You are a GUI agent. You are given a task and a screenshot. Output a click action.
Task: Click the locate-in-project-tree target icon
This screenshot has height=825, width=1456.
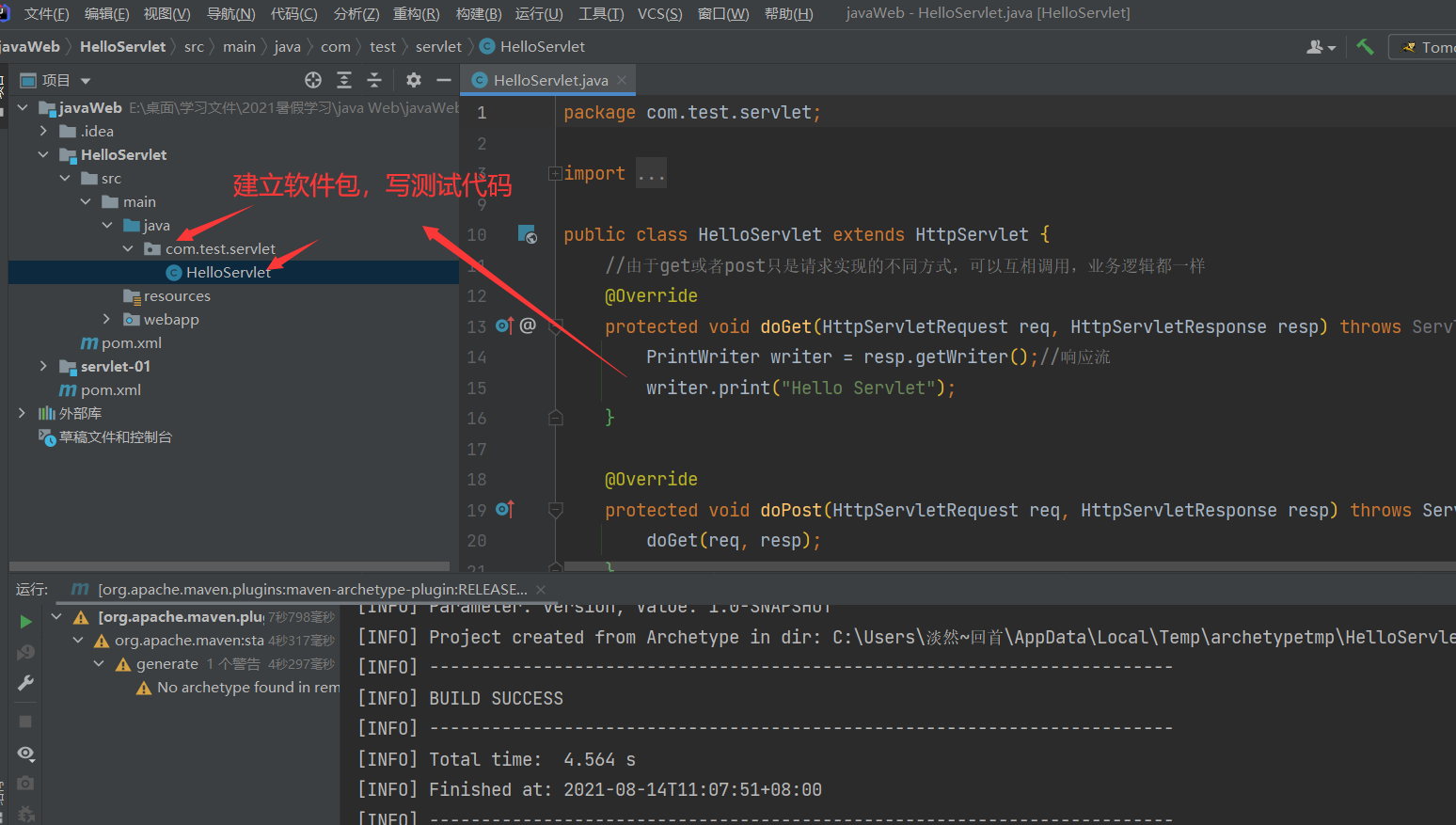tap(313, 80)
